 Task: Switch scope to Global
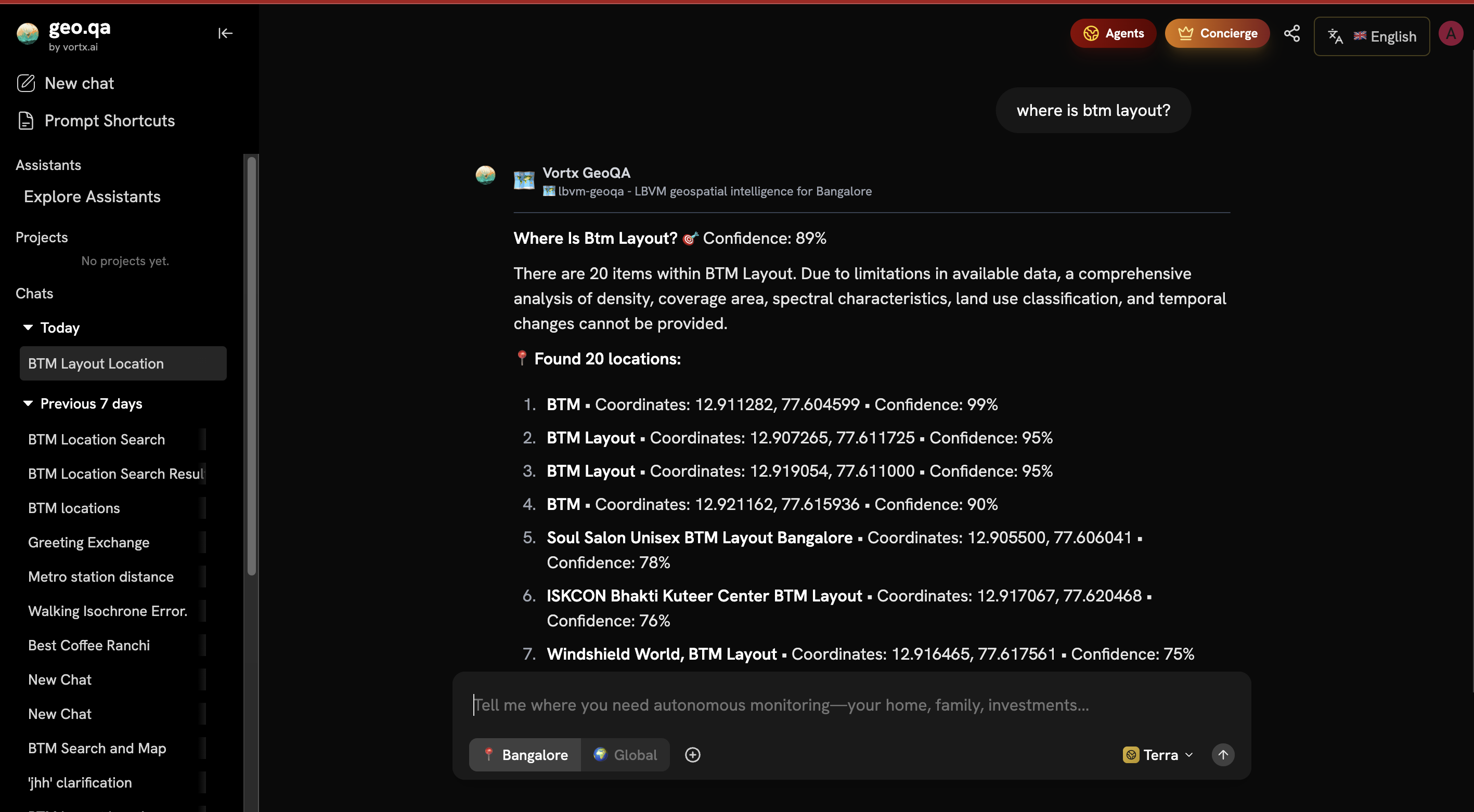point(625,754)
